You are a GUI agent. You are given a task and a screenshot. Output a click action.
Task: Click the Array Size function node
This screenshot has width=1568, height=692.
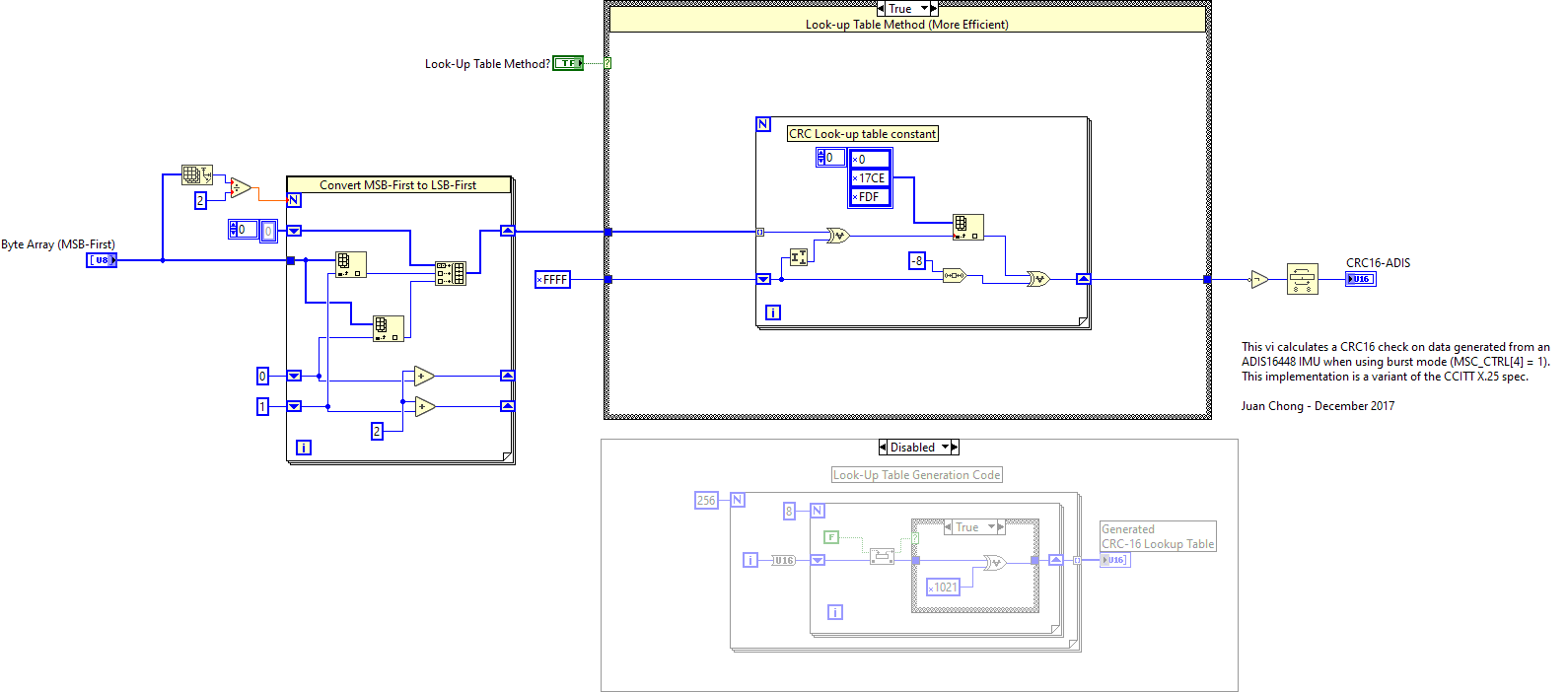pos(196,175)
